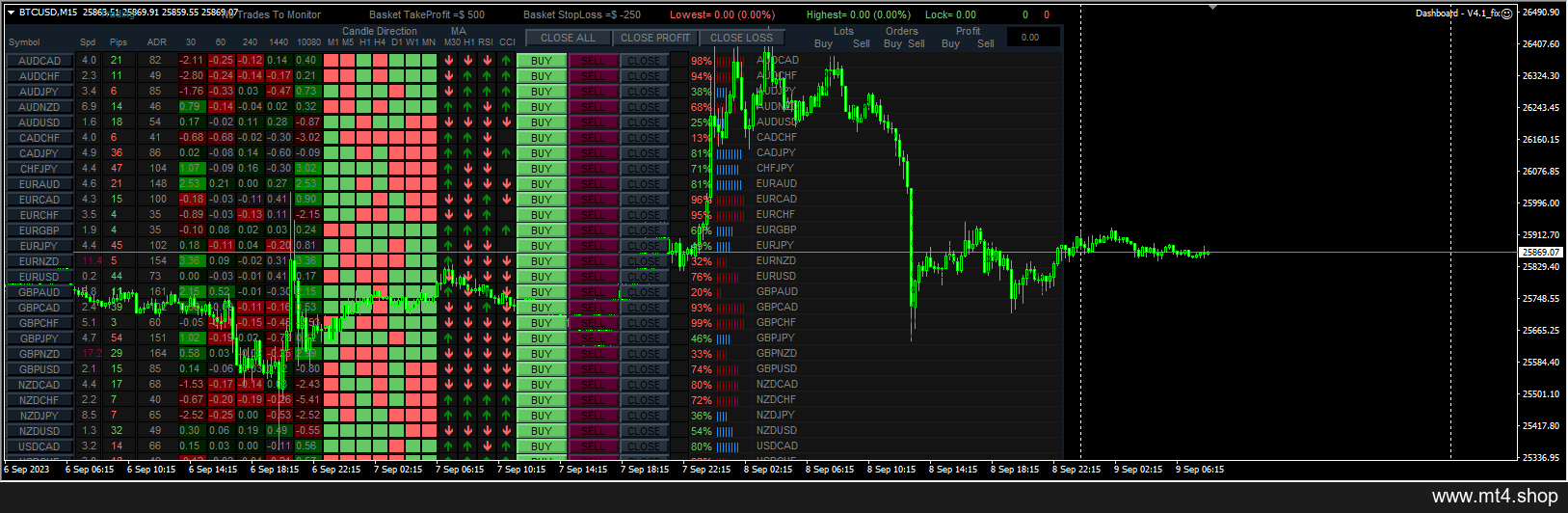Click the CCI up arrow in CADJPY row
Image resolution: width=1568 pixels, height=513 pixels.
click(x=506, y=153)
